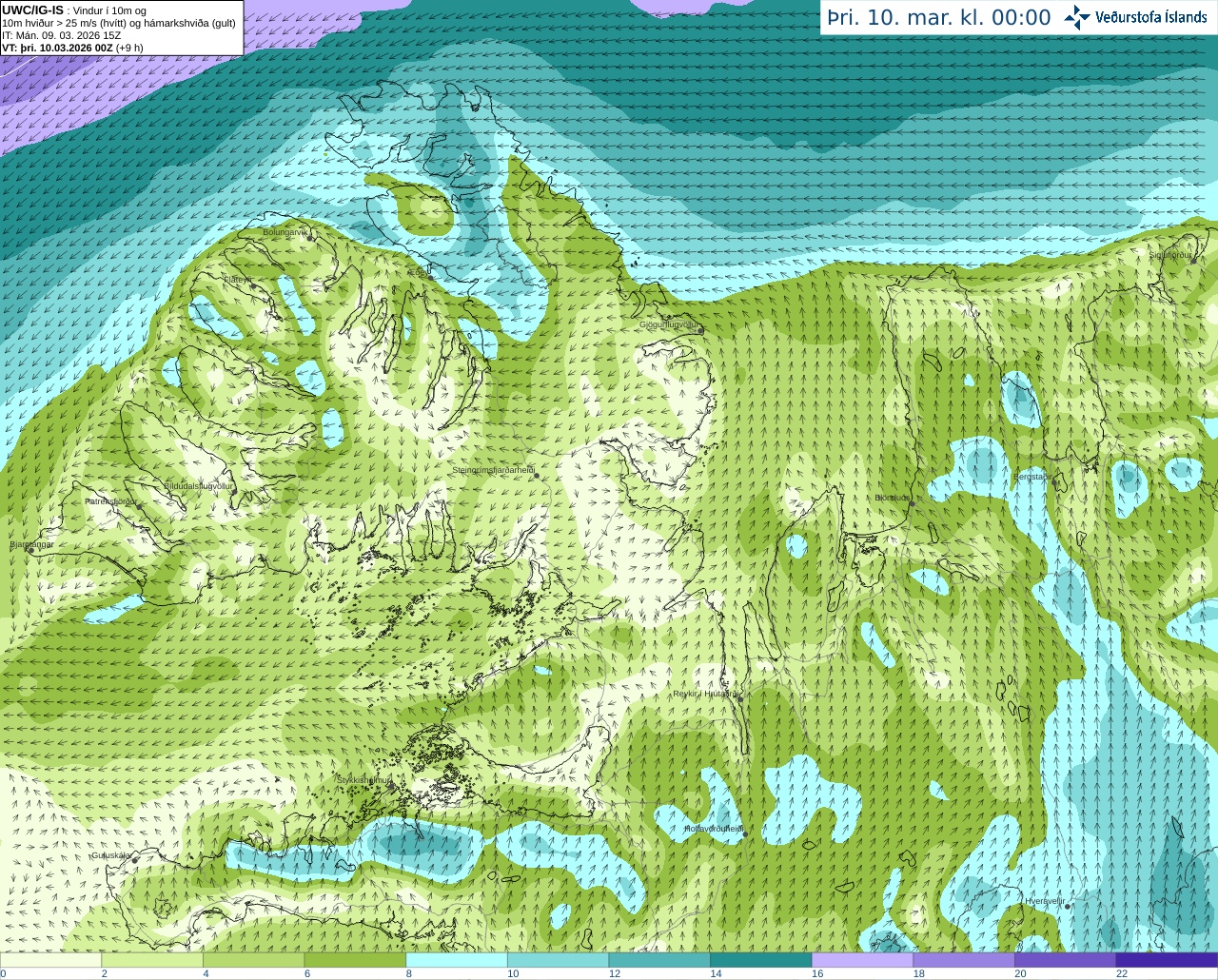The width and height of the screenshot is (1218, 980).
Task: Pick the 0–2 palest yellow legend swatch
Action: coord(50,961)
